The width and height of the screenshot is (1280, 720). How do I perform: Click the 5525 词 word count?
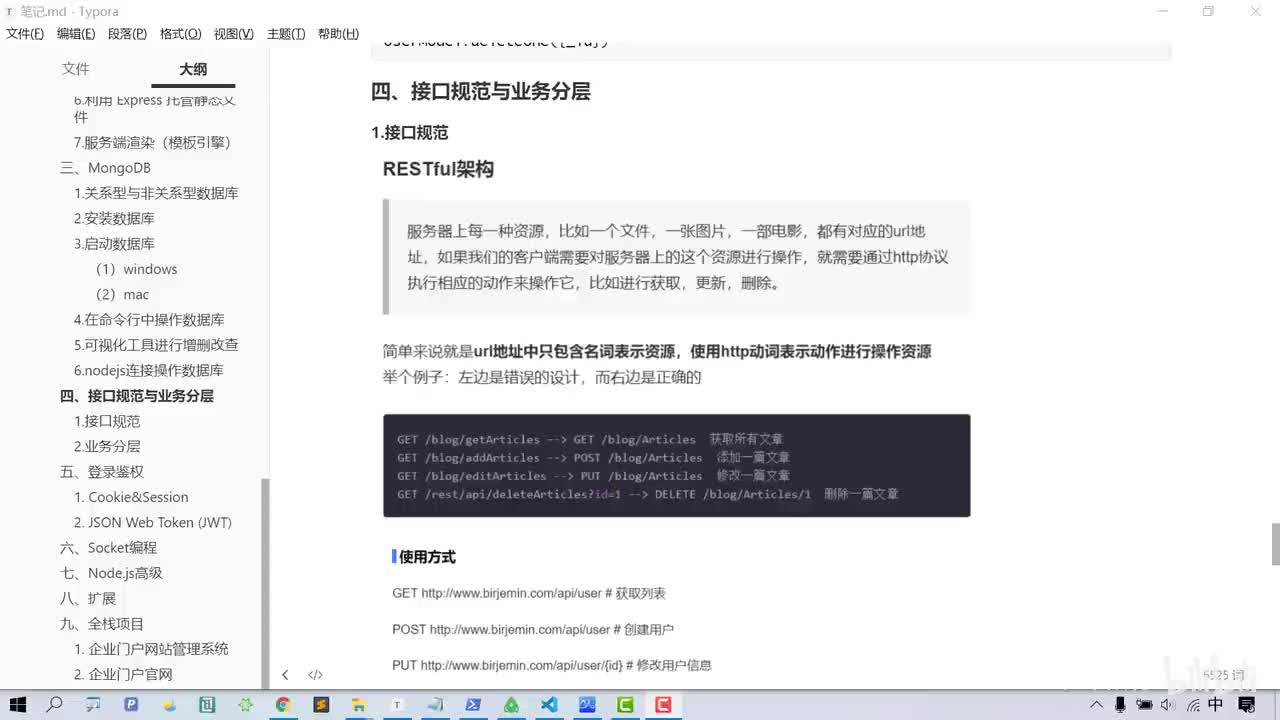(x=1224, y=675)
